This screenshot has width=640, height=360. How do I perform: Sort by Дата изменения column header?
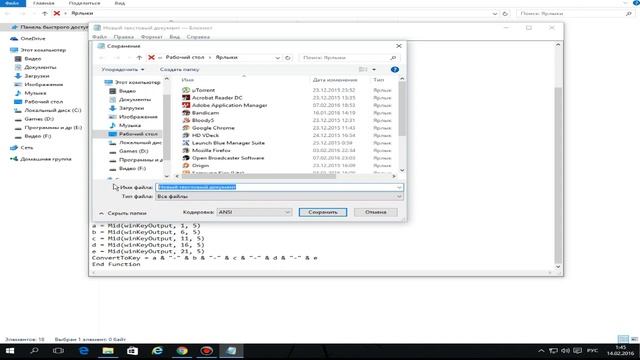335,80
